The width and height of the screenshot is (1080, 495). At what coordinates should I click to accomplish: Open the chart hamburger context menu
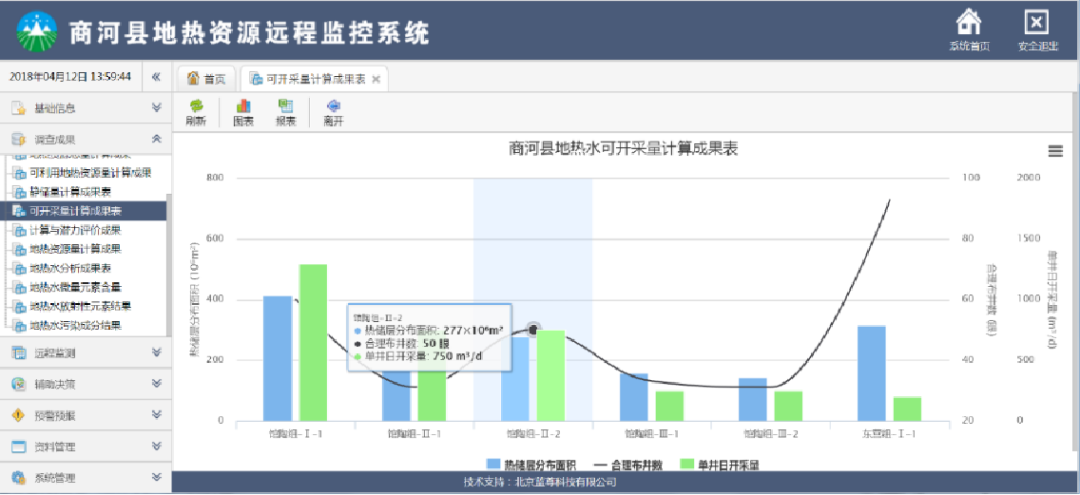point(1055,151)
